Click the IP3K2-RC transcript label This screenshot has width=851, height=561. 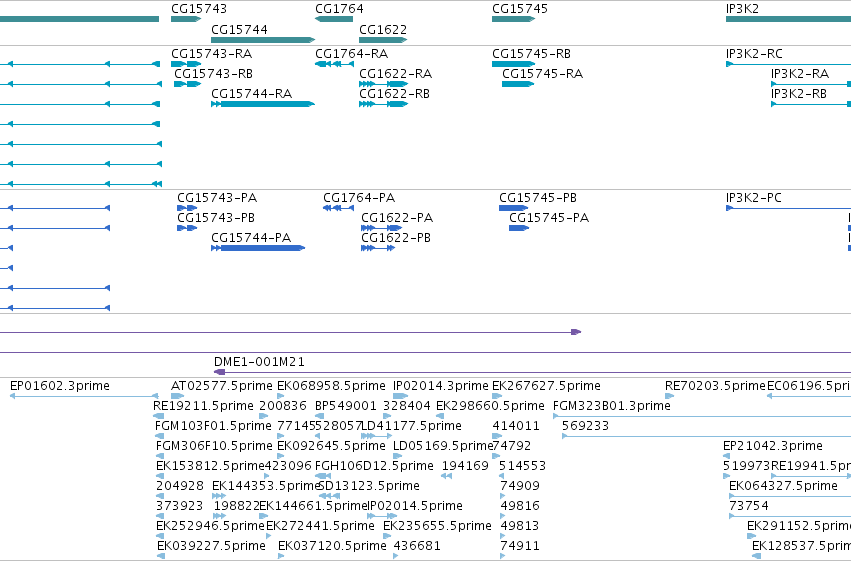754,54
